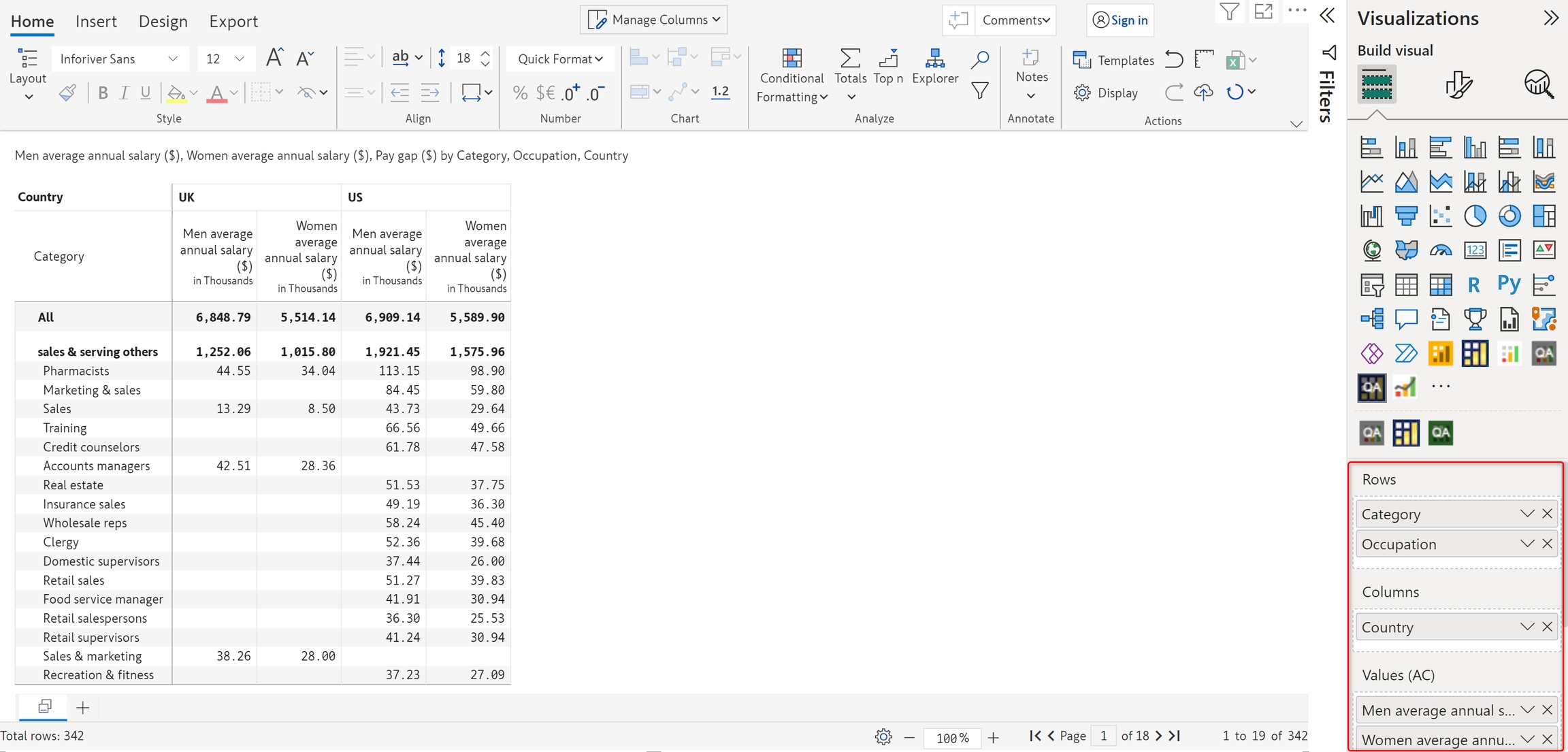Toggle italic formatting
1568x752 pixels.
click(124, 93)
